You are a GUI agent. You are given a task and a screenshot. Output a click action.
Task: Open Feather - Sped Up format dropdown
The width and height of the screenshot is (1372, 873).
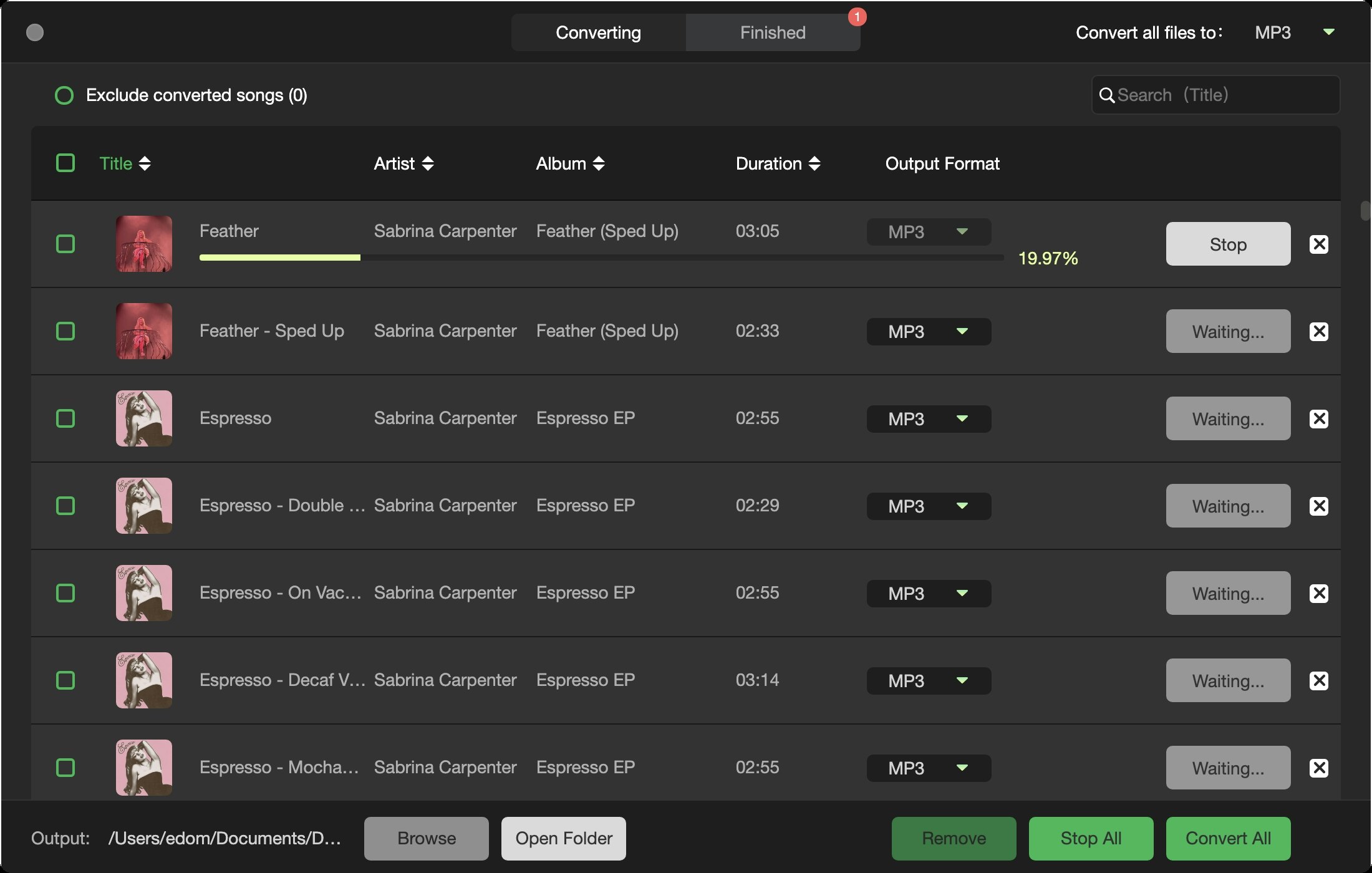(x=929, y=332)
